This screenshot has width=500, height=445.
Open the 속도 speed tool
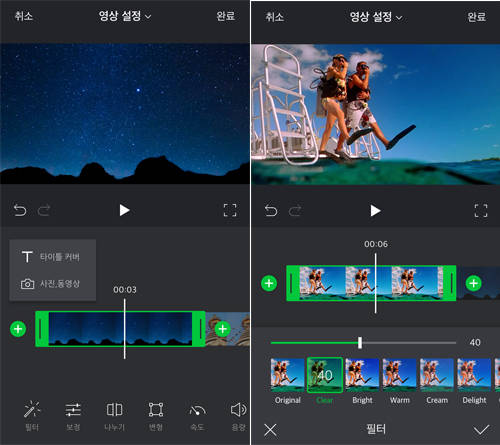pyautogui.click(x=197, y=415)
